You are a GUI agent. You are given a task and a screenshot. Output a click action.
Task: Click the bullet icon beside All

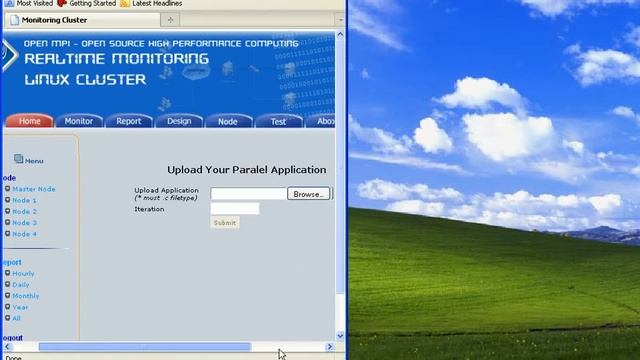tap(7, 318)
